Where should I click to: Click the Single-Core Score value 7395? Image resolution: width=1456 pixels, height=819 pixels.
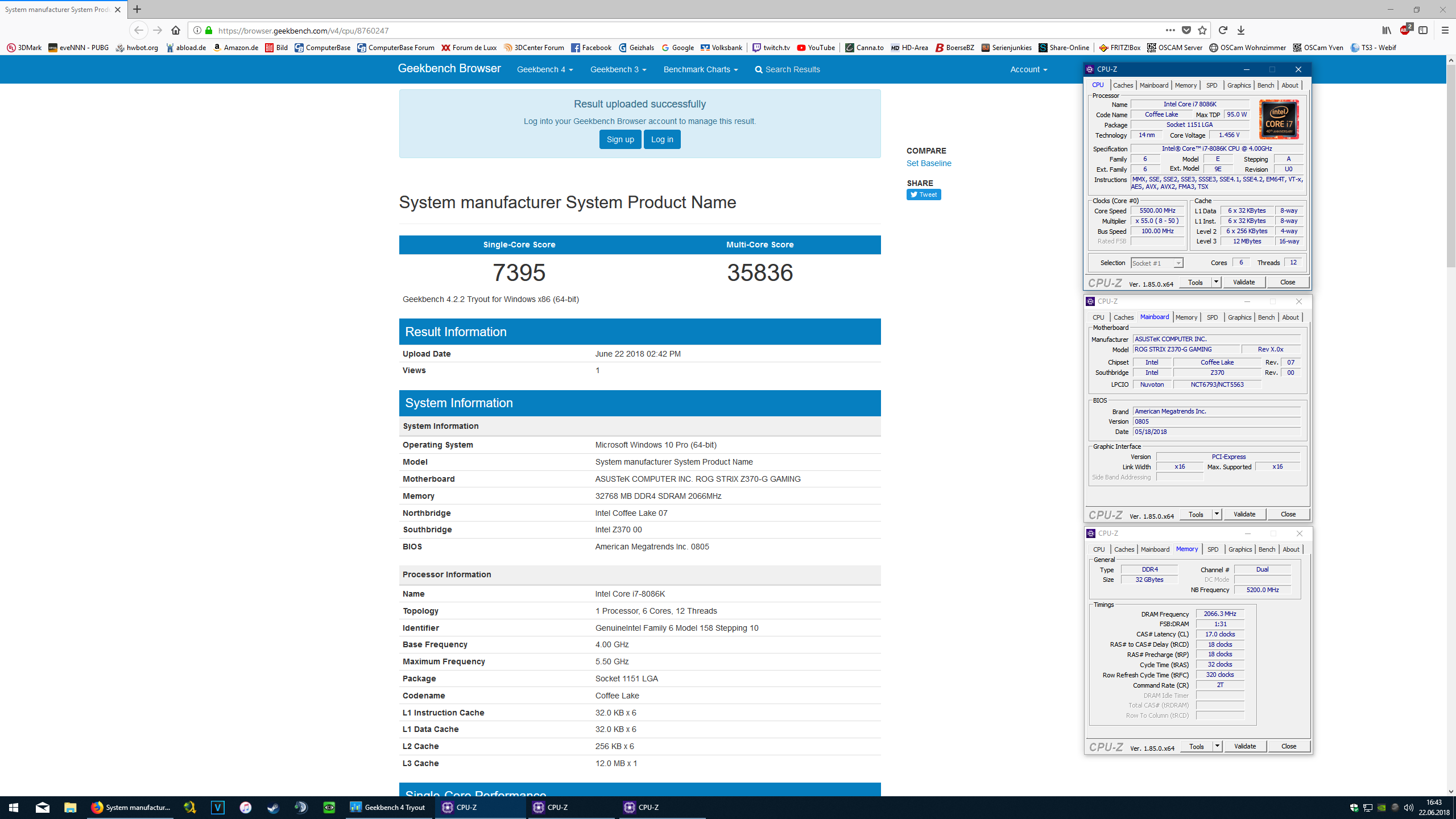[x=519, y=272]
